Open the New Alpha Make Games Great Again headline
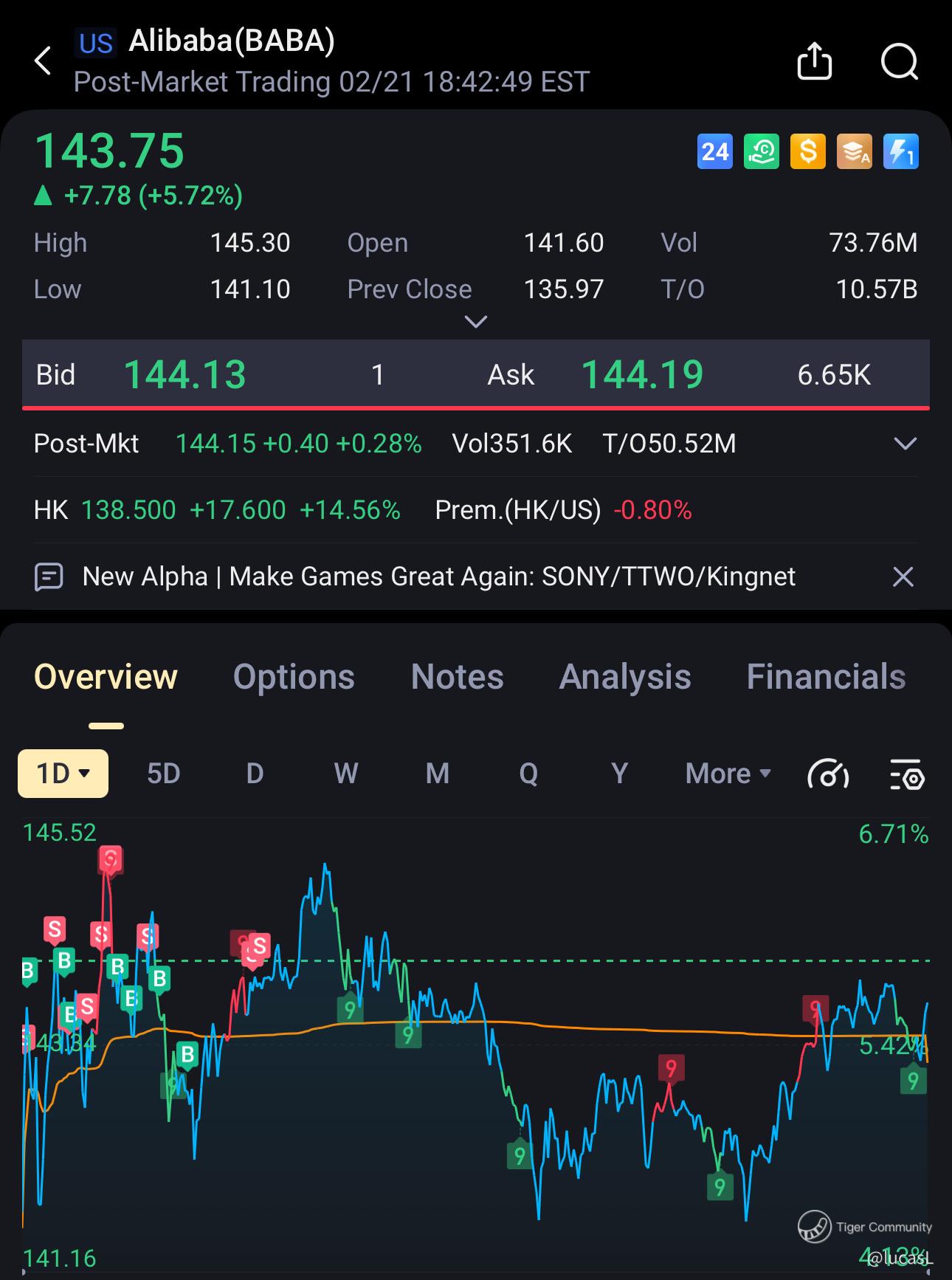The width and height of the screenshot is (952, 1280). tap(439, 577)
